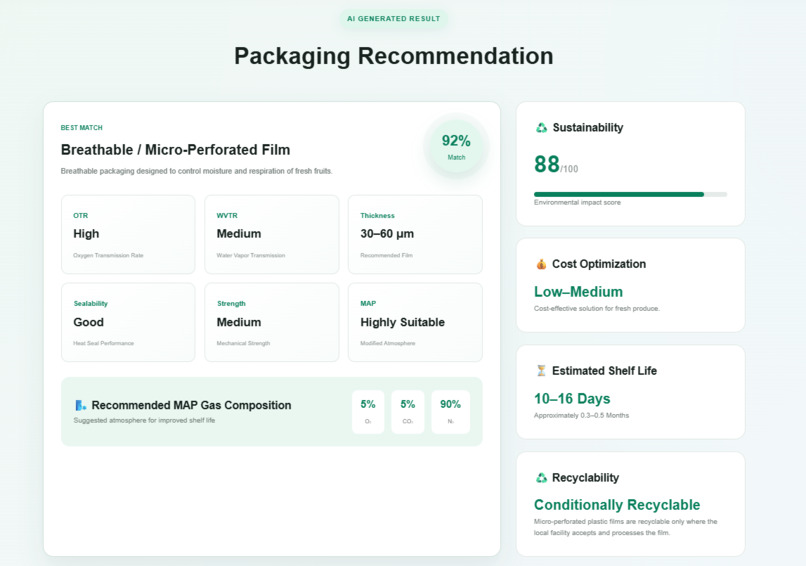
Task: Select the Strength Medium card
Action: click(x=271, y=322)
